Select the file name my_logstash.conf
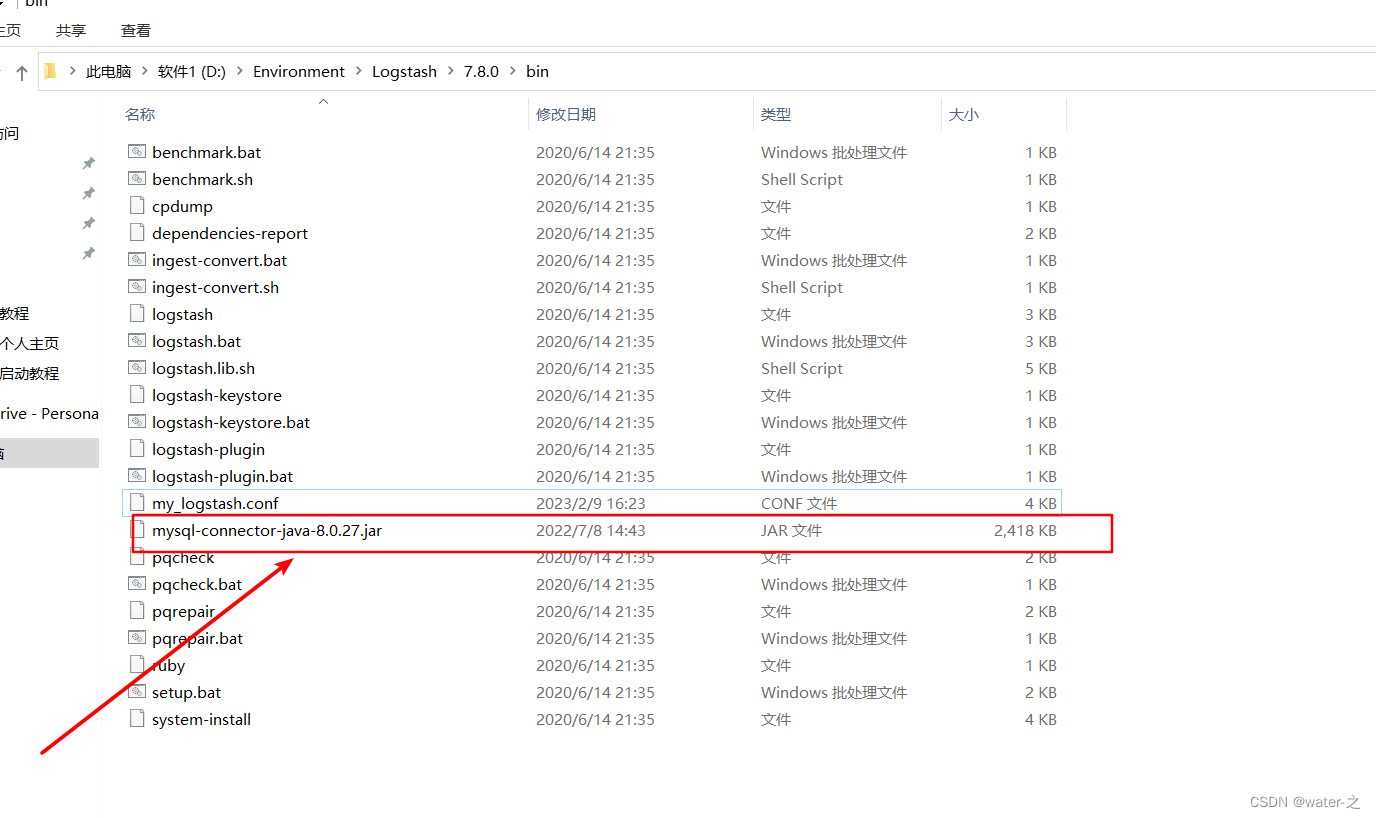This screenshot has height=818, width=1376. 215,503
